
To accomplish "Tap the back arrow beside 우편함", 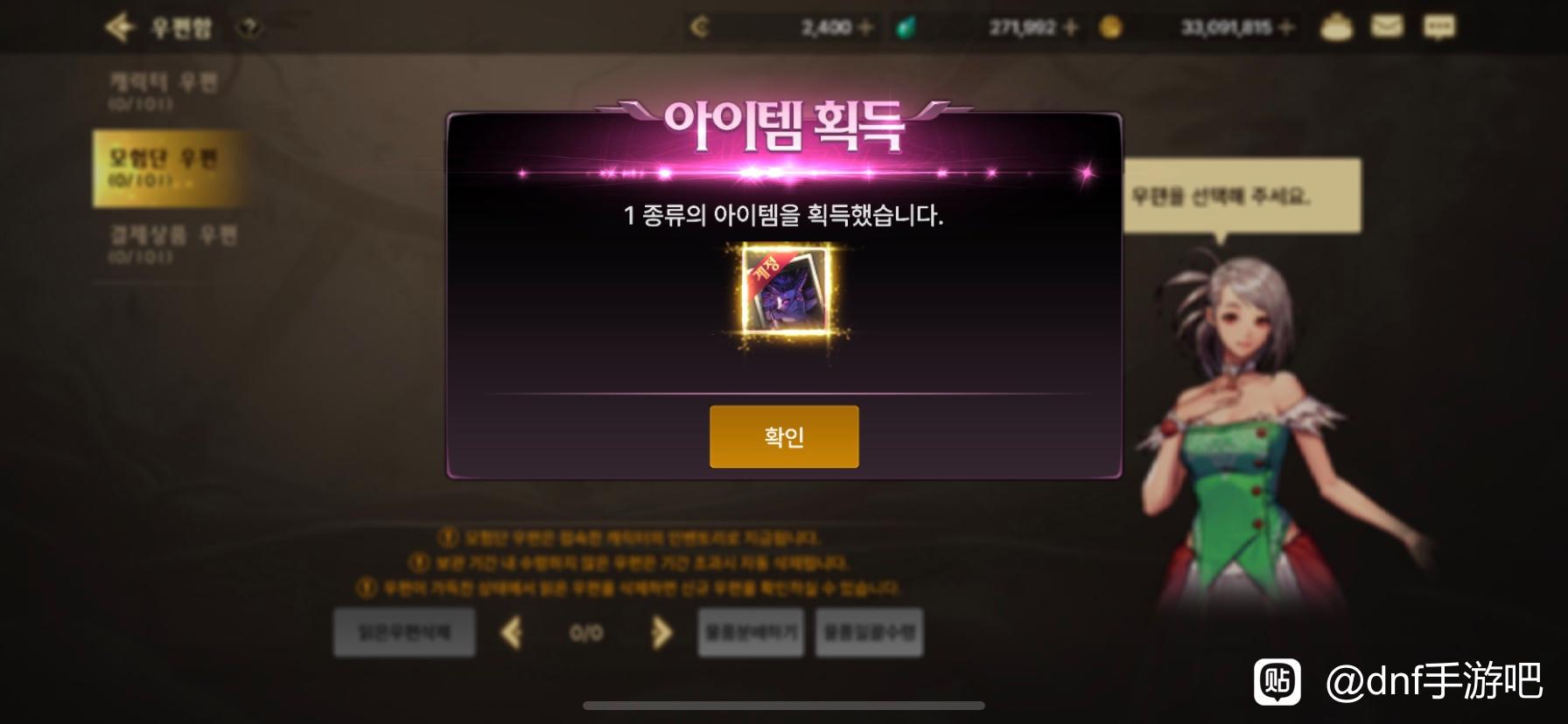I will (119, 27).
